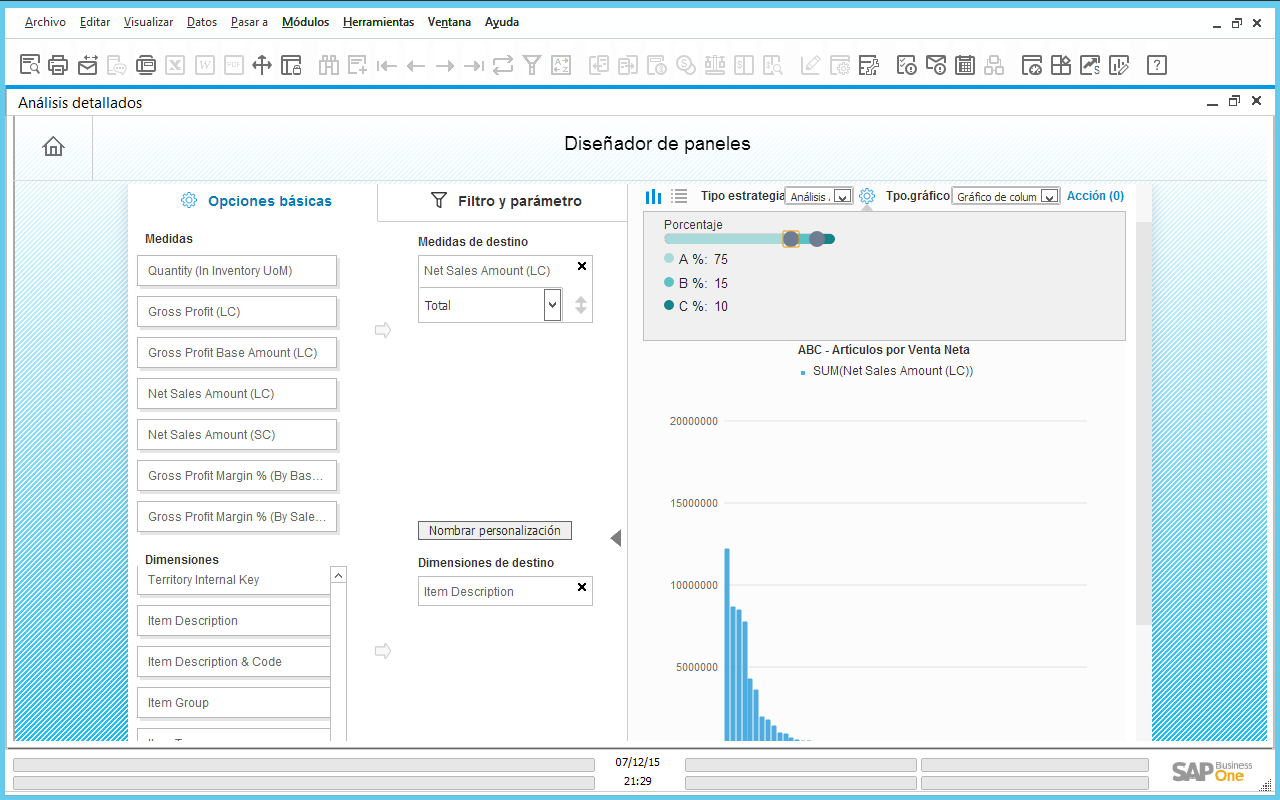Viewport: 1280px width, 800px height.
Task: Click the First Data Record arrow
Action: click(x=387, y=65)
